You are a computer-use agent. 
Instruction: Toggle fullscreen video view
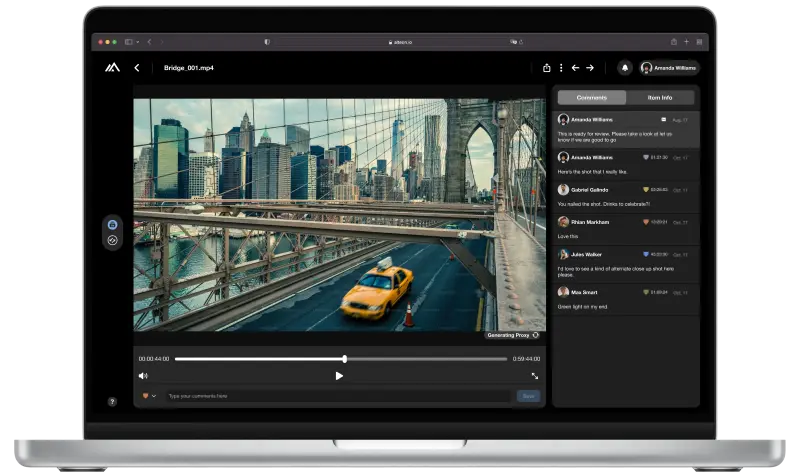click(534, 376)
